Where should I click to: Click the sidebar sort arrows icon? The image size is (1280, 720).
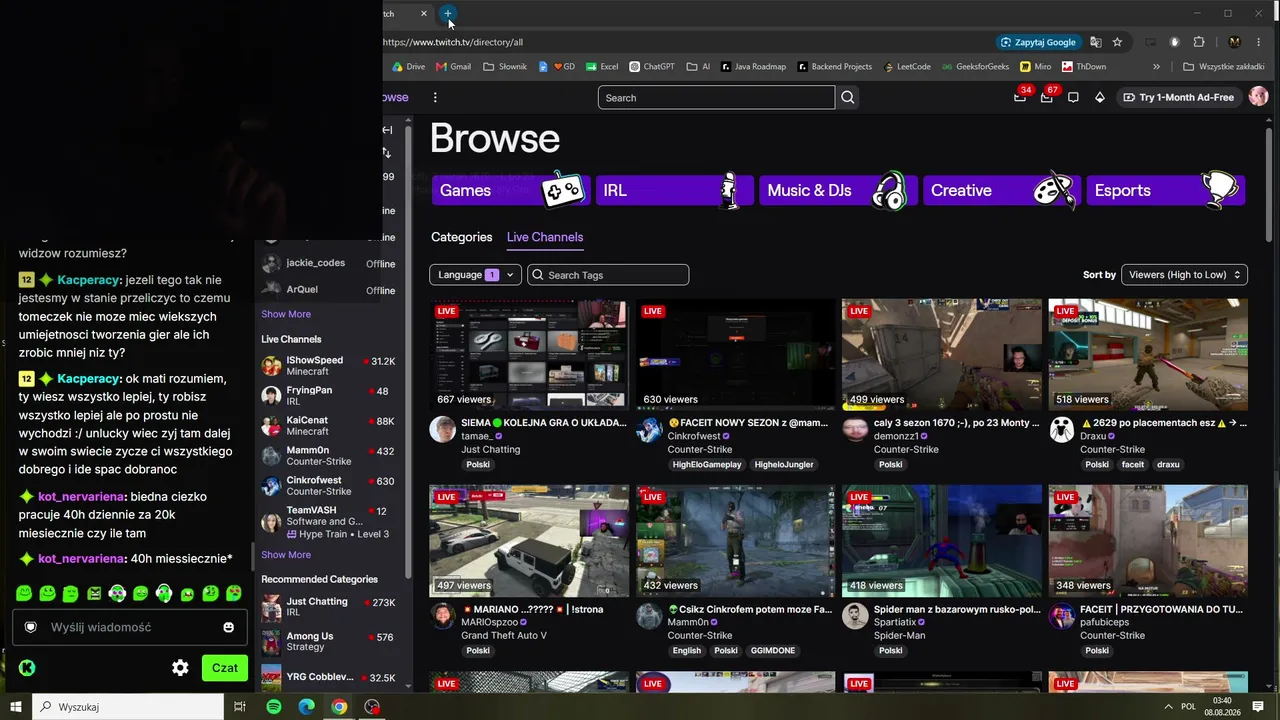tap(387, 152)
